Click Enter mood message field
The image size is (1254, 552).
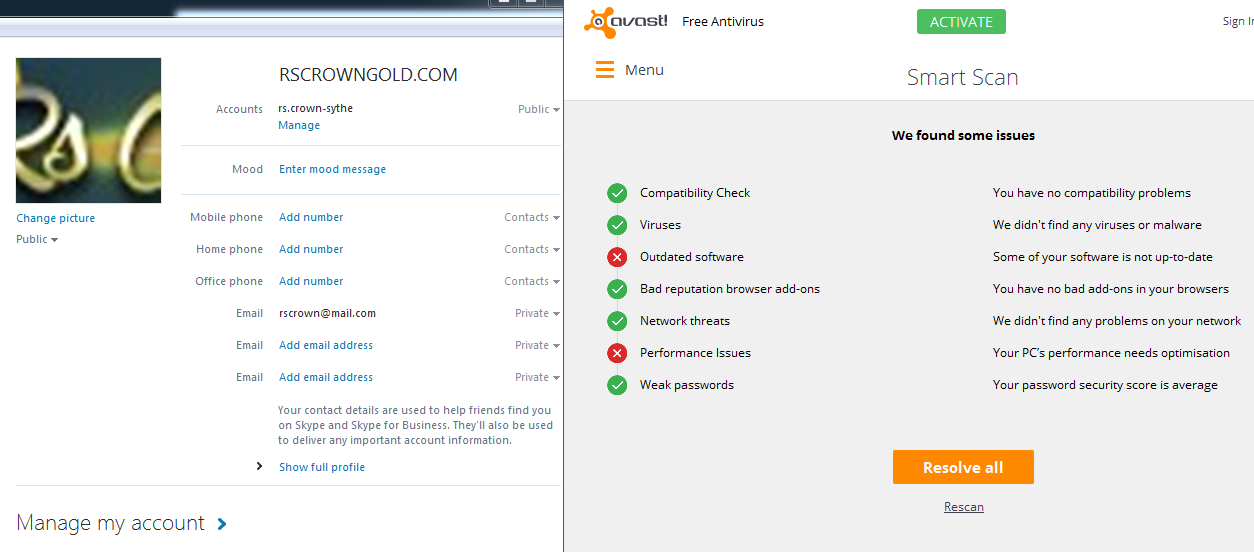[x=332, y=169]
